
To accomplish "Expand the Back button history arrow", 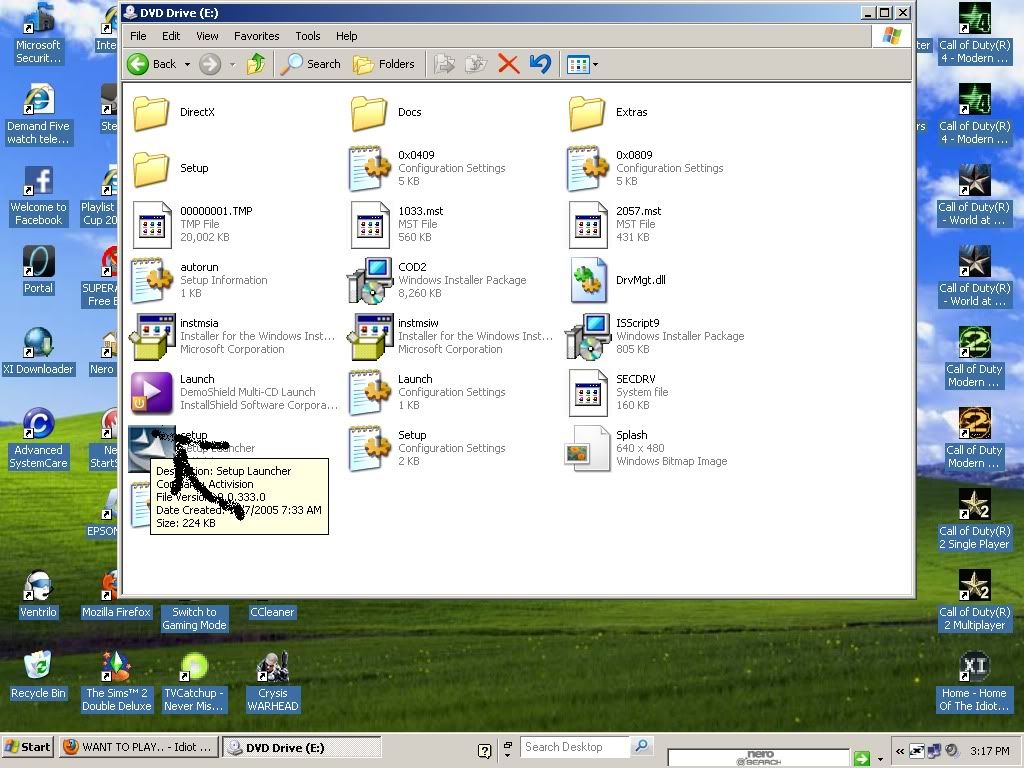I will (186, 64).
